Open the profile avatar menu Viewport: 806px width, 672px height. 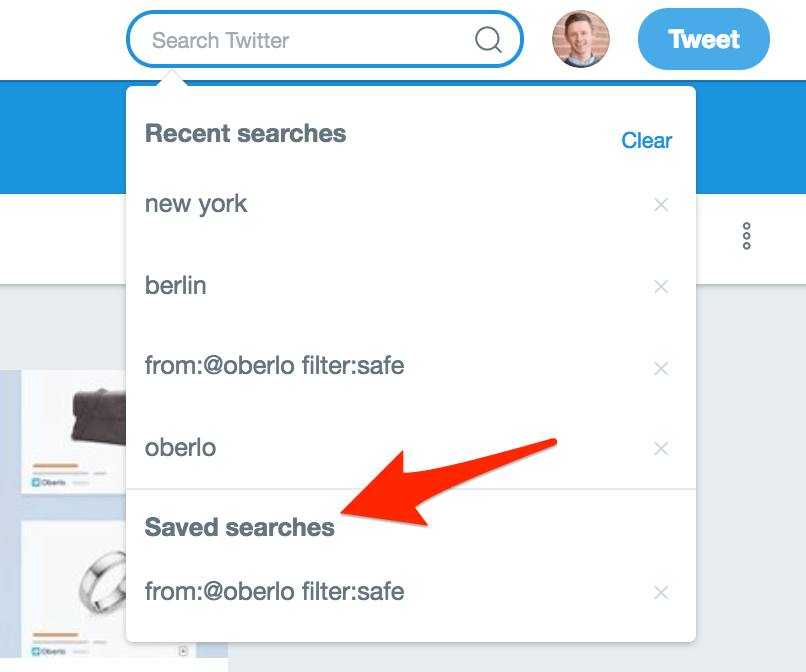pos(580,40)
